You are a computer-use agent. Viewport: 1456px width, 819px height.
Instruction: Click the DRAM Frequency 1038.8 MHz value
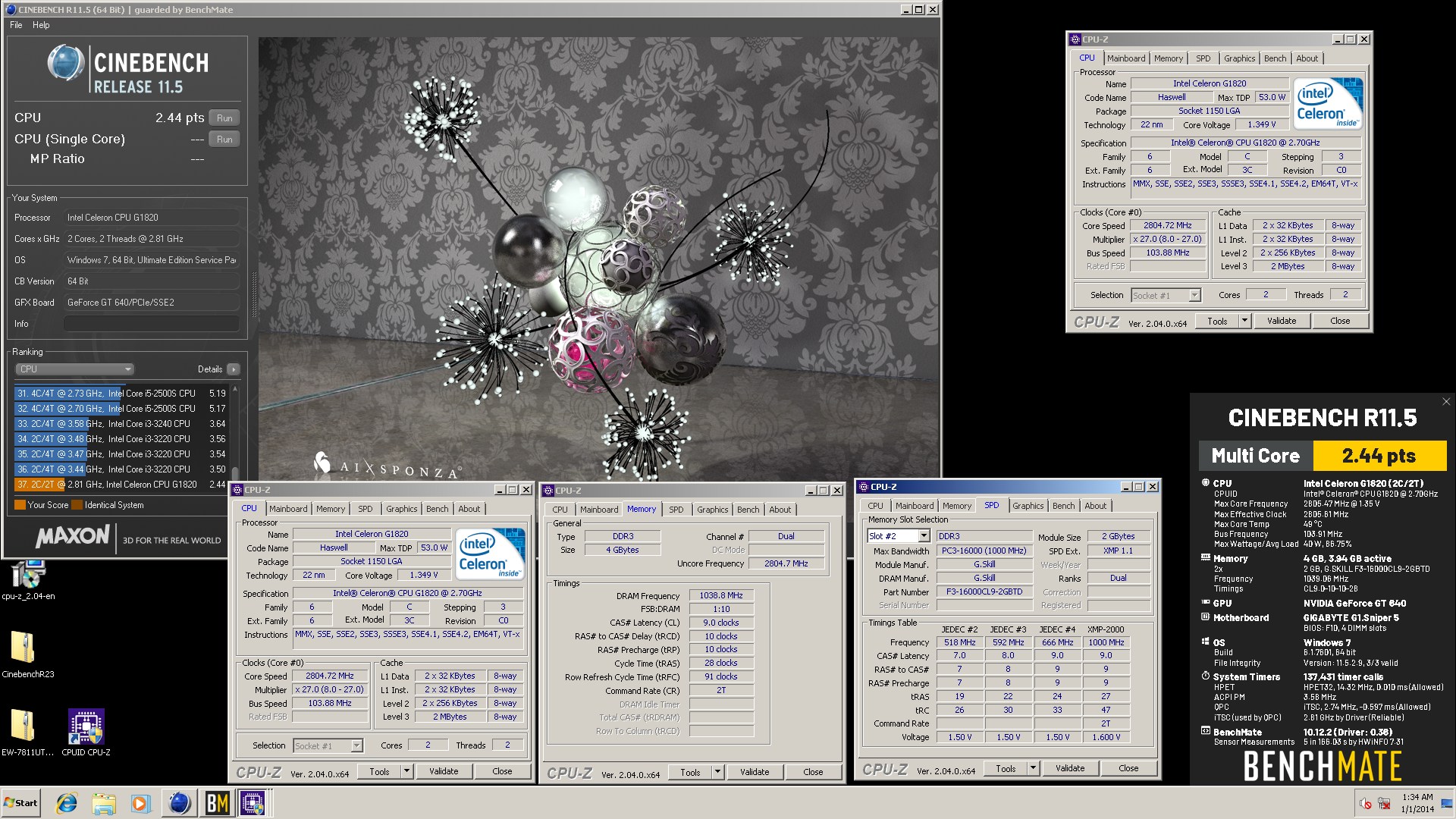pyautogui.click(x=721, y=596)
